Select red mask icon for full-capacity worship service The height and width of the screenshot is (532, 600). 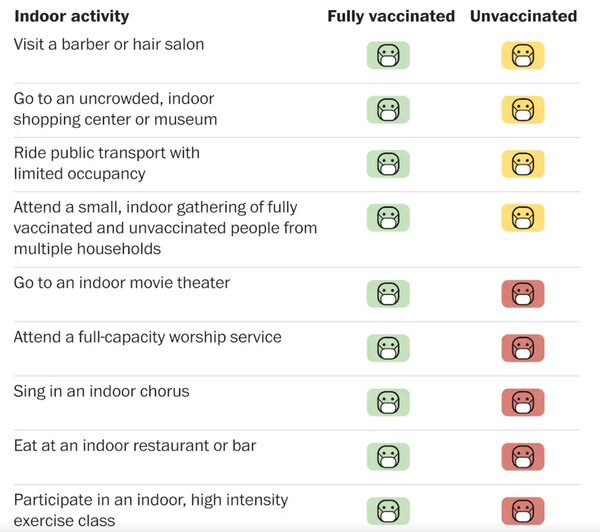pyautogui.click(x=523, y=348)
